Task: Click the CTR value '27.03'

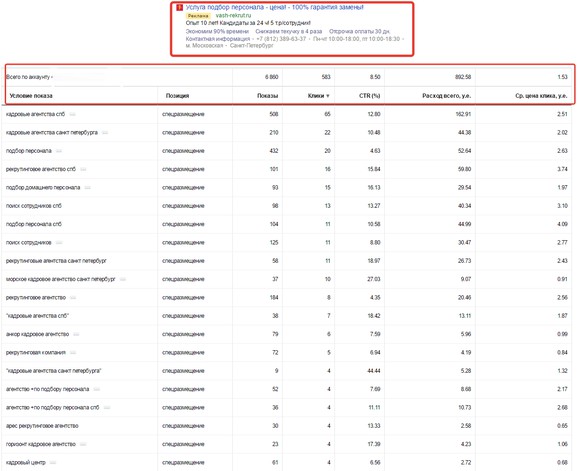Action: 374,279
